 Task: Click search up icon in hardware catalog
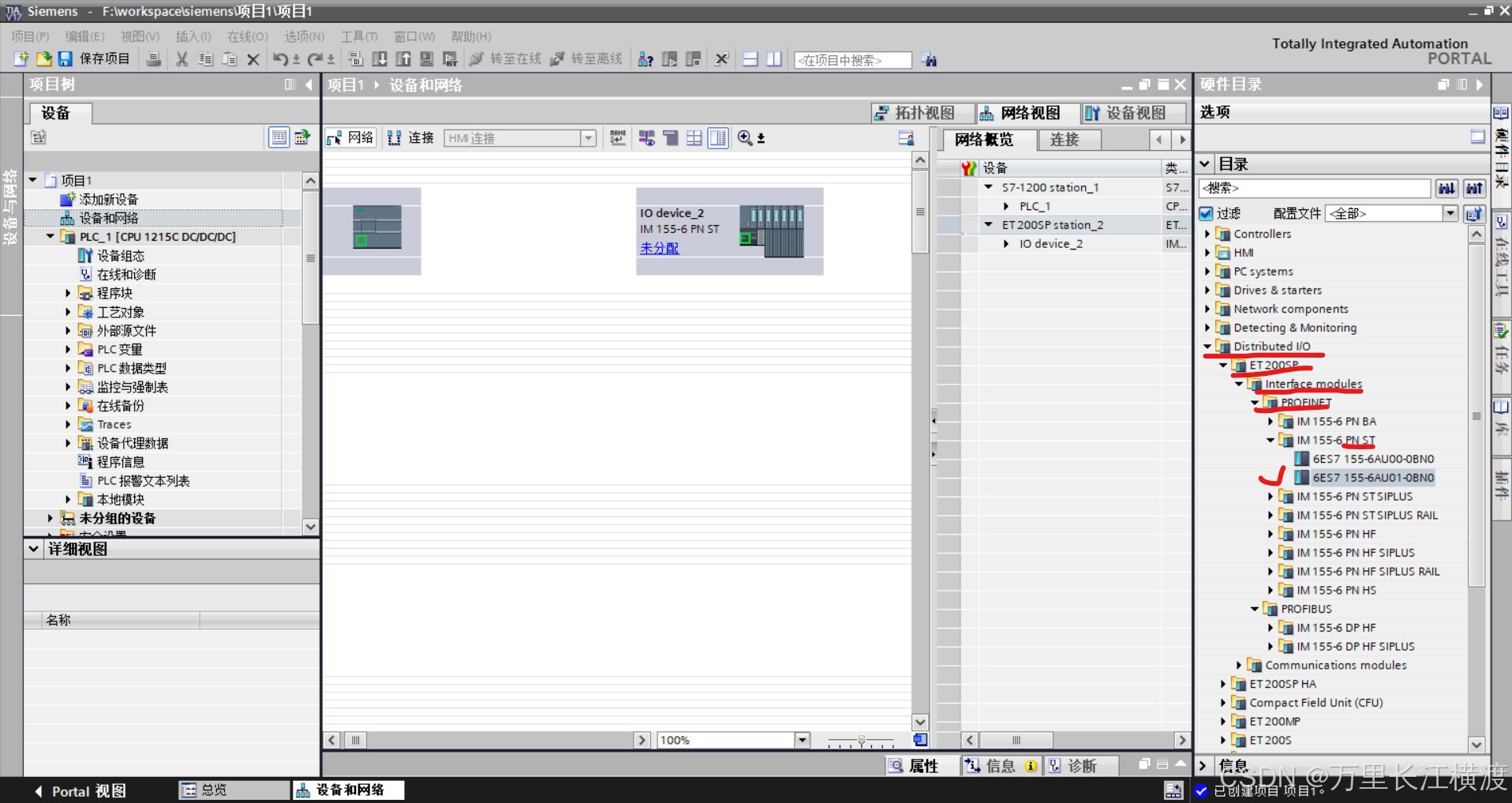(x=1474, y=188)
